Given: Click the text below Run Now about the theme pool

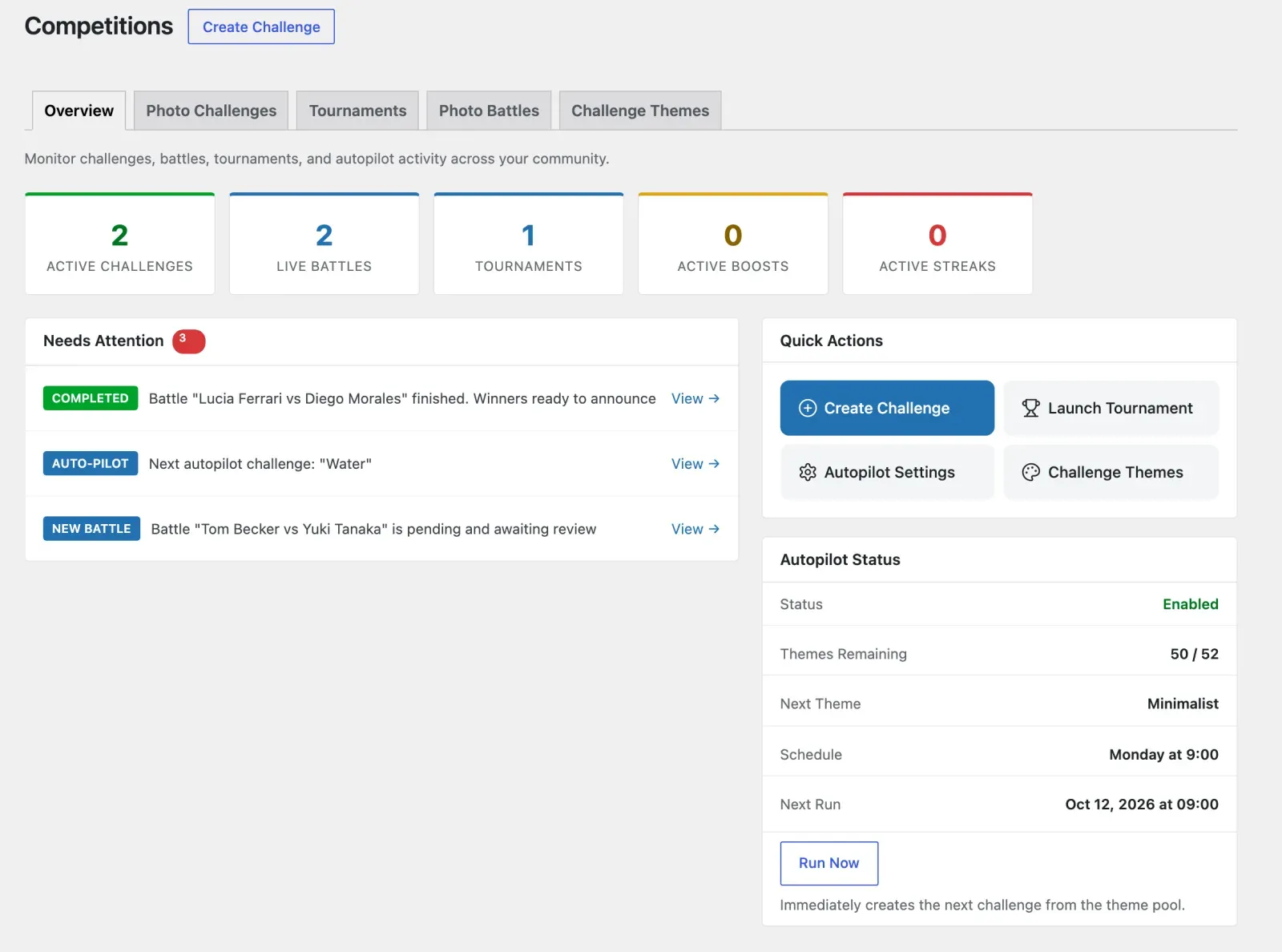Looking at the screenshot, I should click(982, 905).
